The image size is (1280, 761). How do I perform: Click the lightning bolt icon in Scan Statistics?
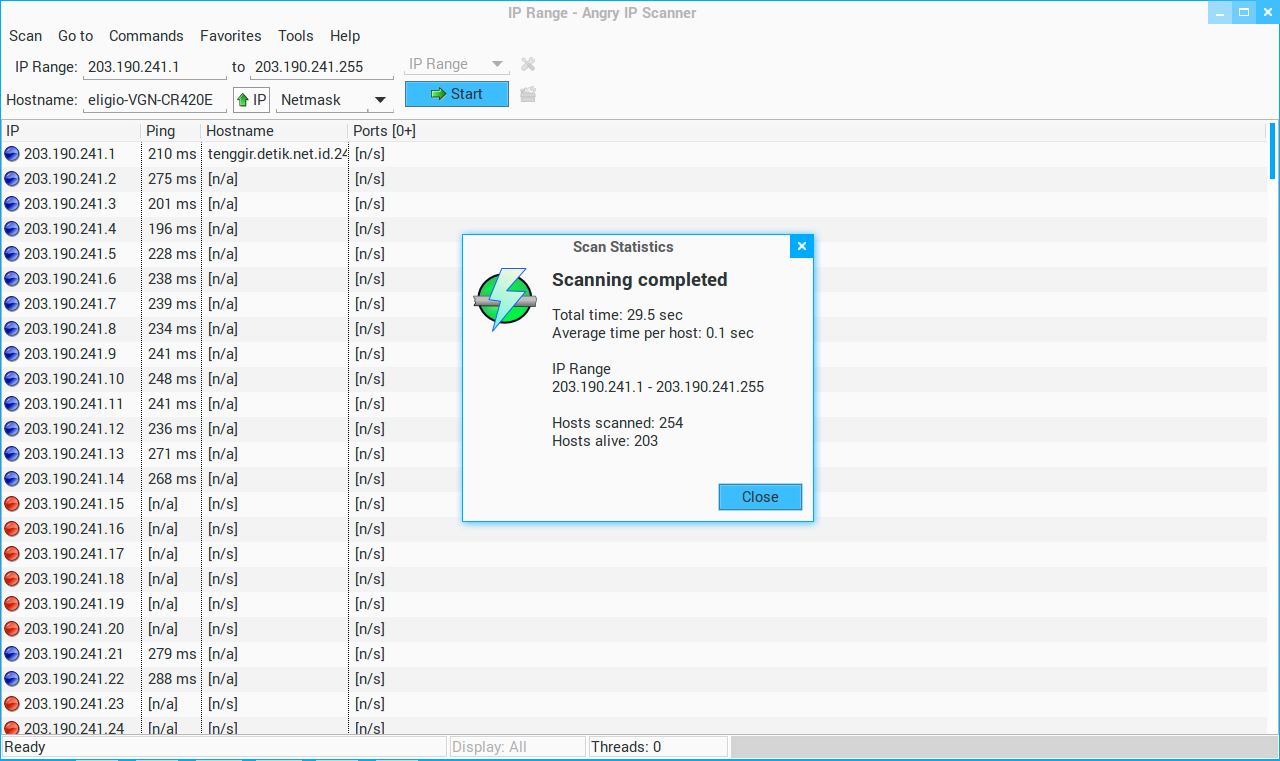tap(505, 299)
